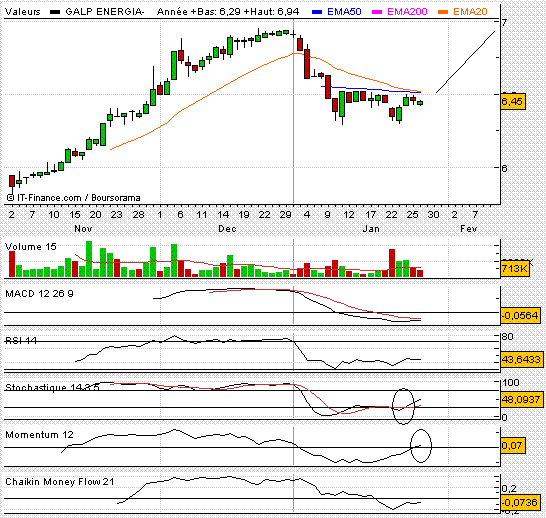The height and width of the screenshot is (518, 546).
Task: Click the blue EMA50 legend swatch
Action: pyautogui.click(x=317, y=12)
